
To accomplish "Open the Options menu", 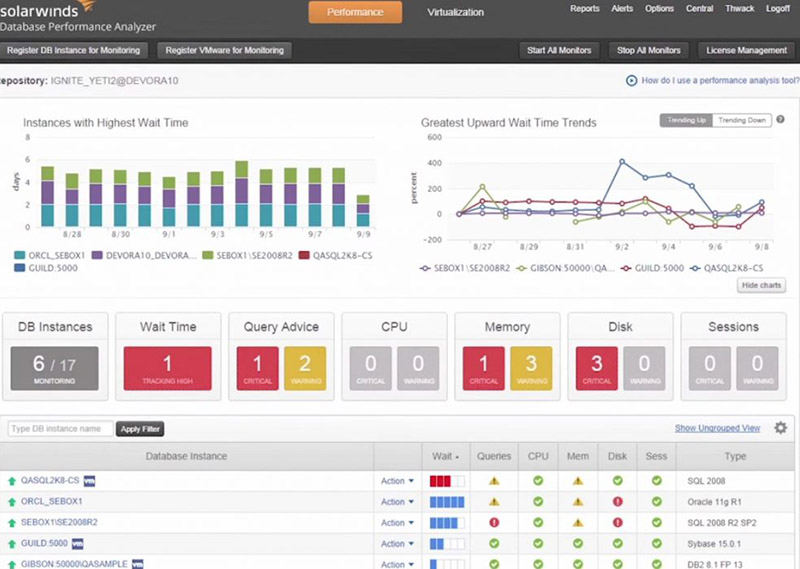I will (659, 9).
